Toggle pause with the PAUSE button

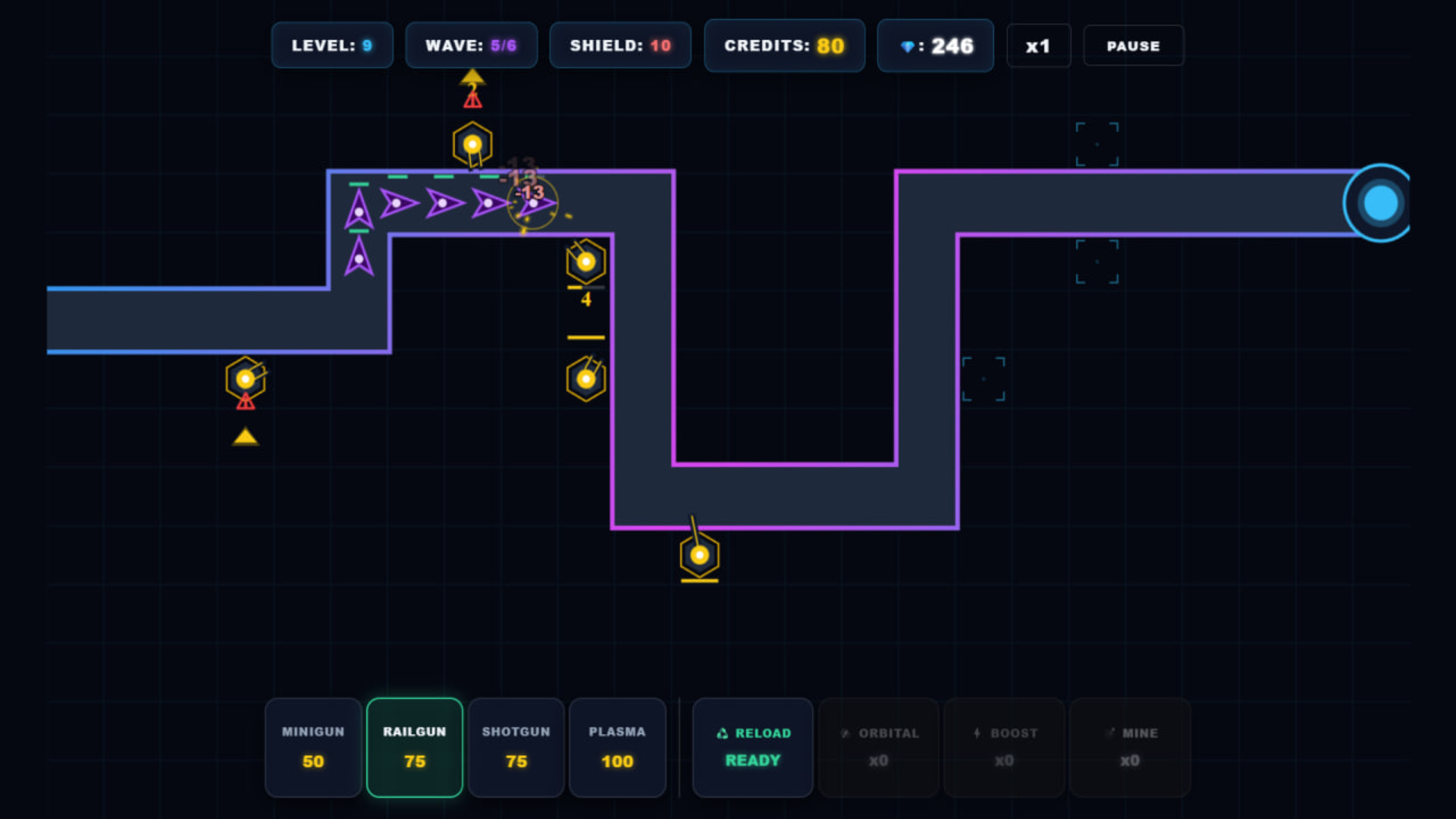pos(1133,45)
